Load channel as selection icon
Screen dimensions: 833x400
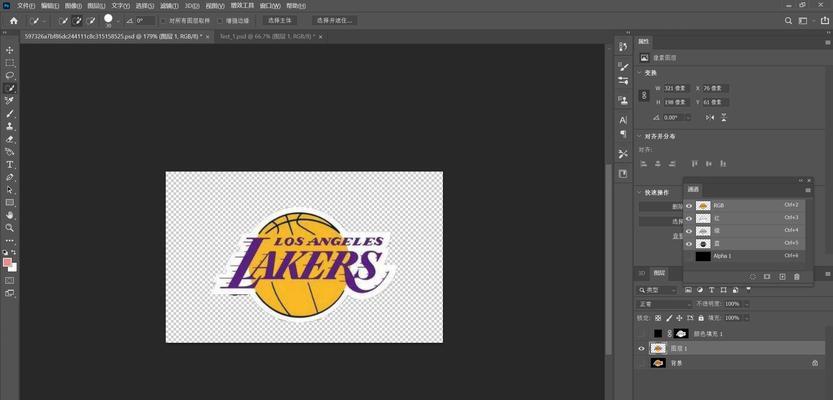(753, 277)
